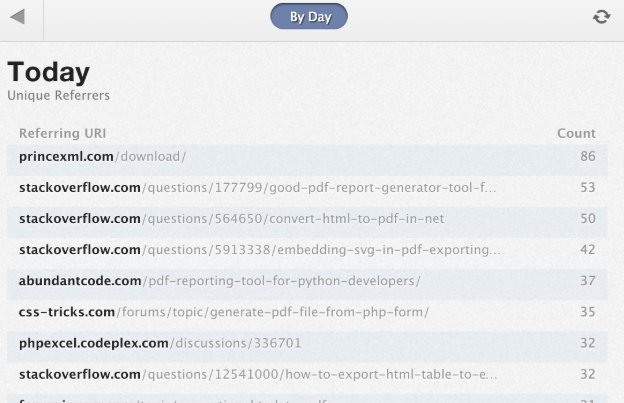The height and width of the screenshot is (403, 624).
Task: Click the refresh icon
Action: (x=601, y=17)
